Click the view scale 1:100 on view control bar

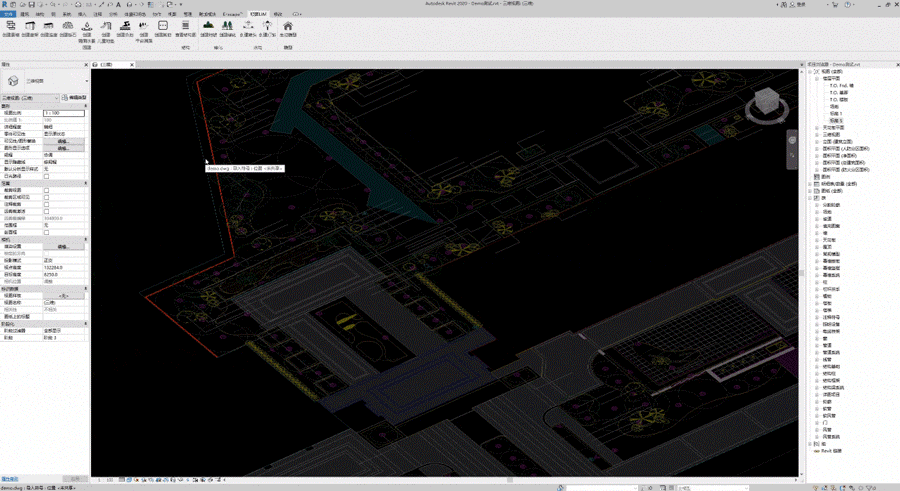[x=105, y=480]
